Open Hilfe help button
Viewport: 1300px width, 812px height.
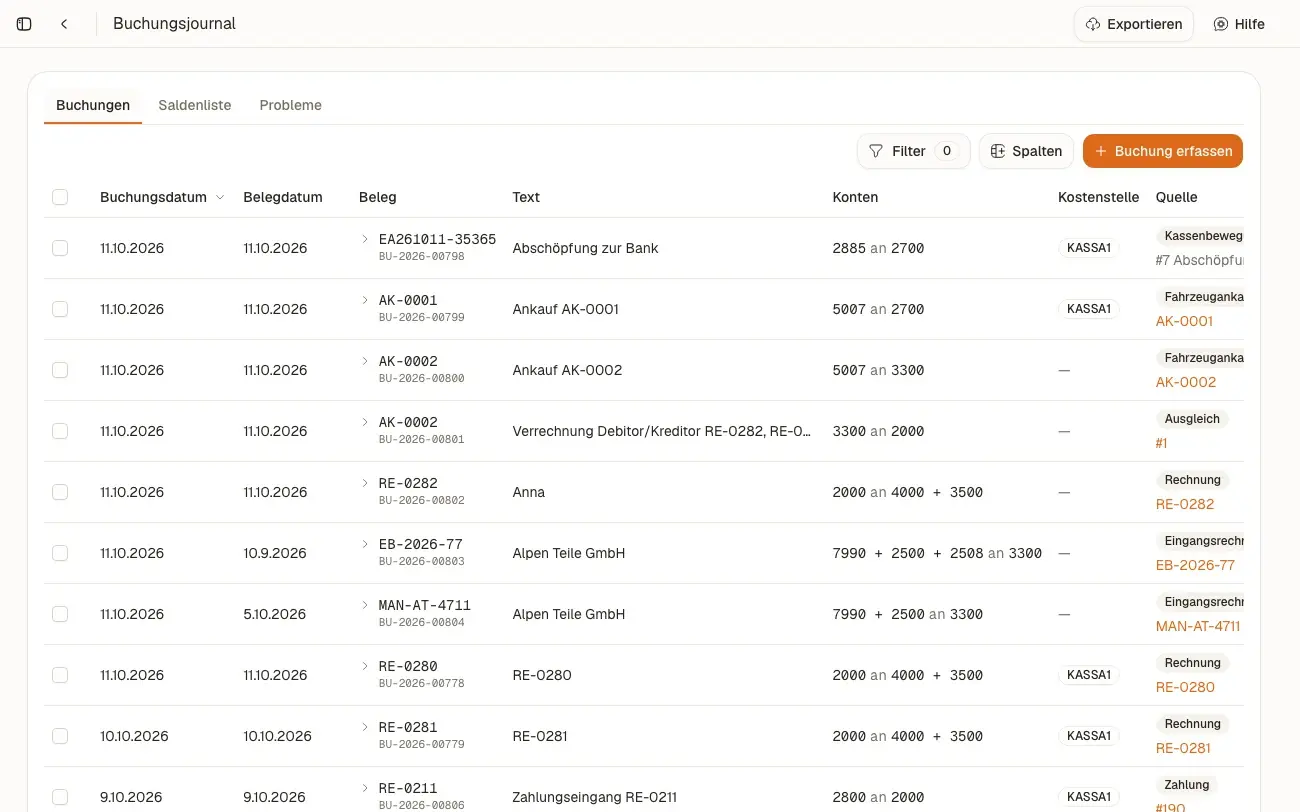click(x=1239, y=24)
